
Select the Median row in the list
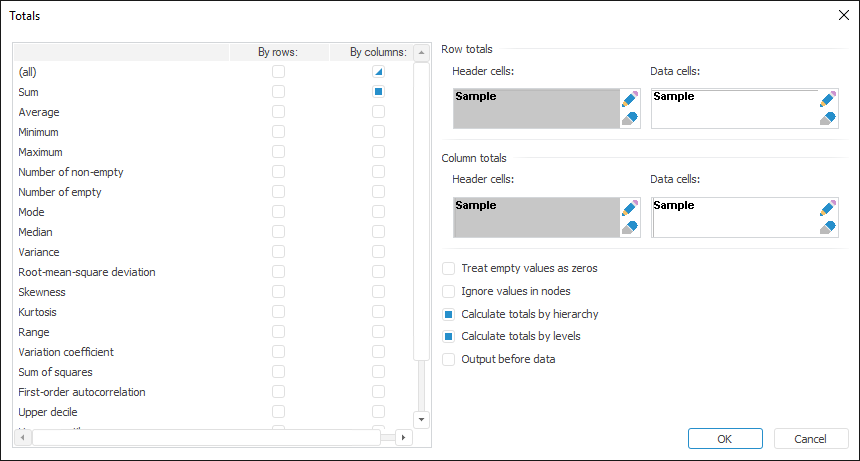point(36,232)
